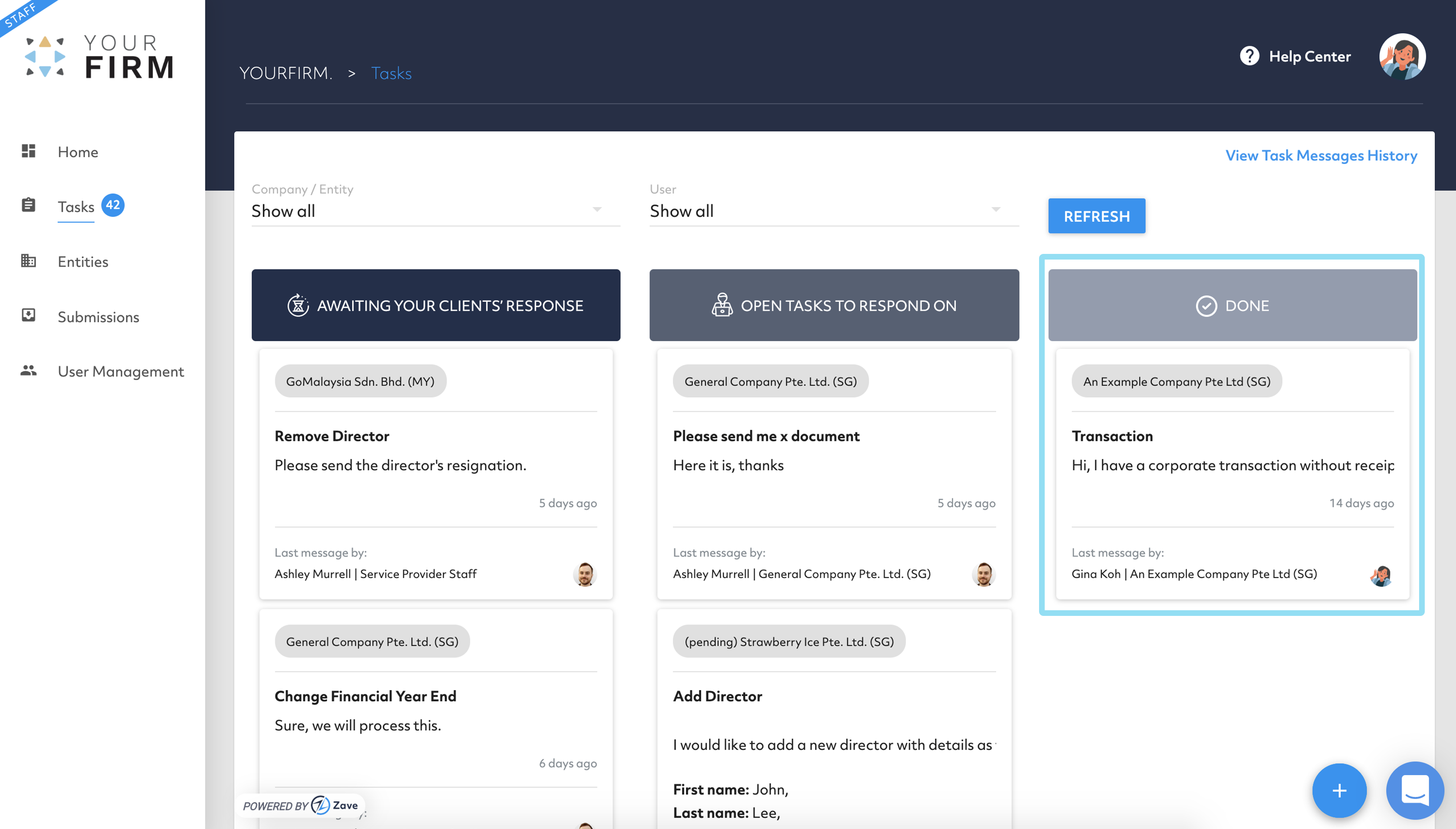Click the Submissions inbox icon
The image size is (1456, 829).
29,316
